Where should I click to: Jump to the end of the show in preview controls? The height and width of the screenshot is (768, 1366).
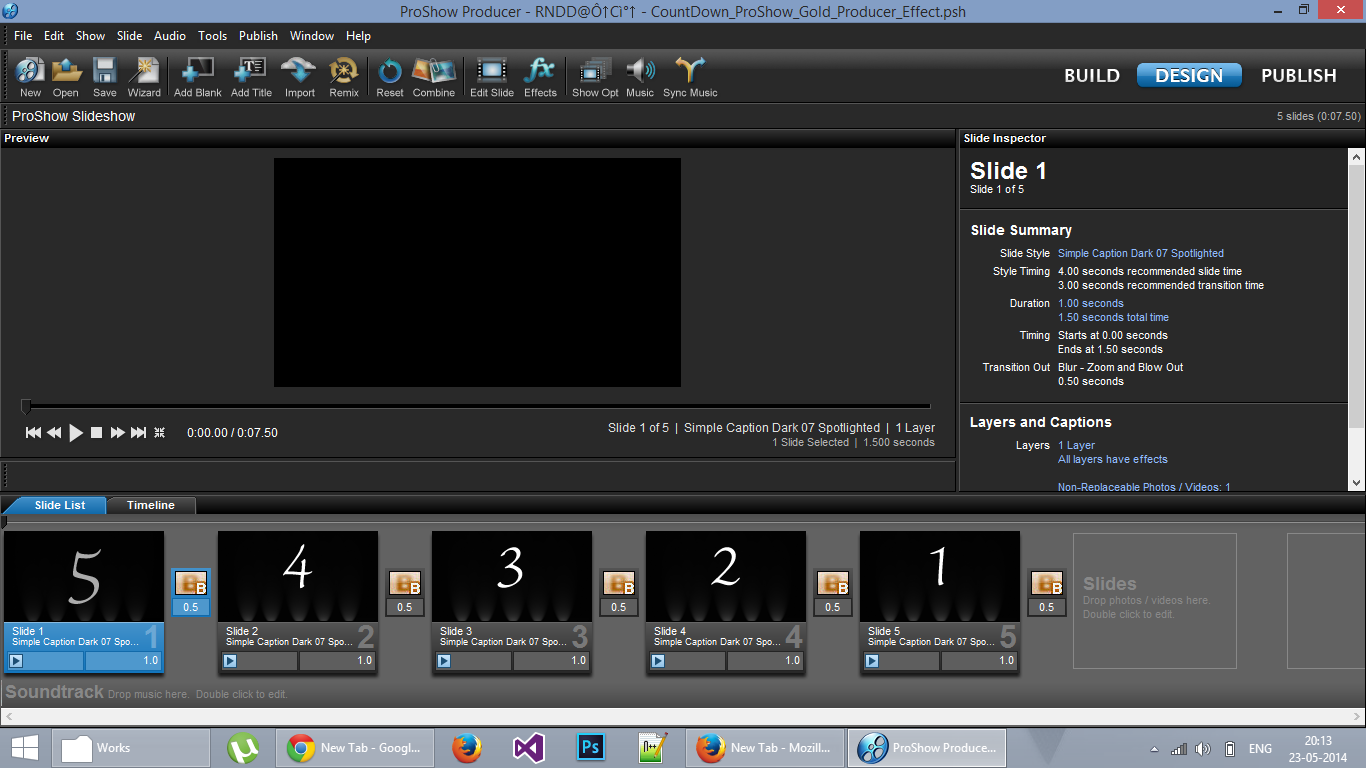(139, 433)
